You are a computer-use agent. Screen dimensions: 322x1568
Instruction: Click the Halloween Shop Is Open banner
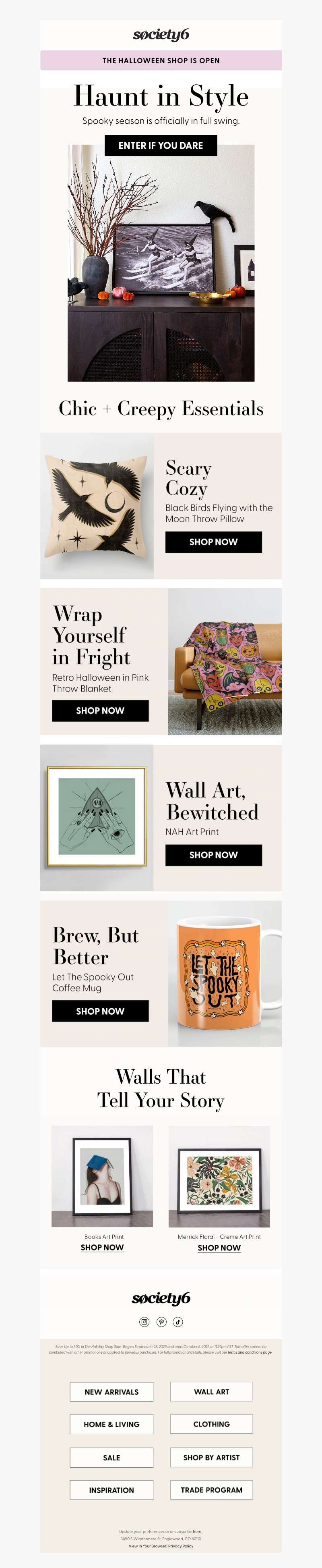[x=161, y=60]
